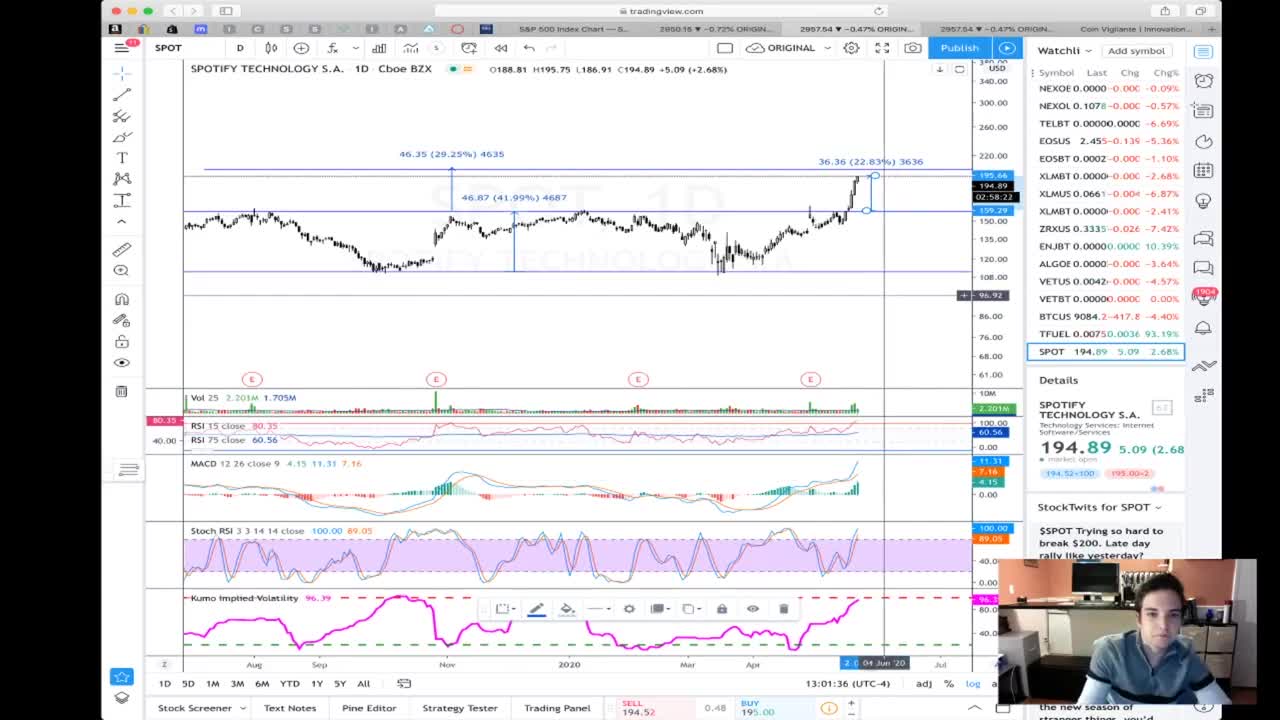Change the D timeframe interval
The image size is (1280, 720).
240,48
